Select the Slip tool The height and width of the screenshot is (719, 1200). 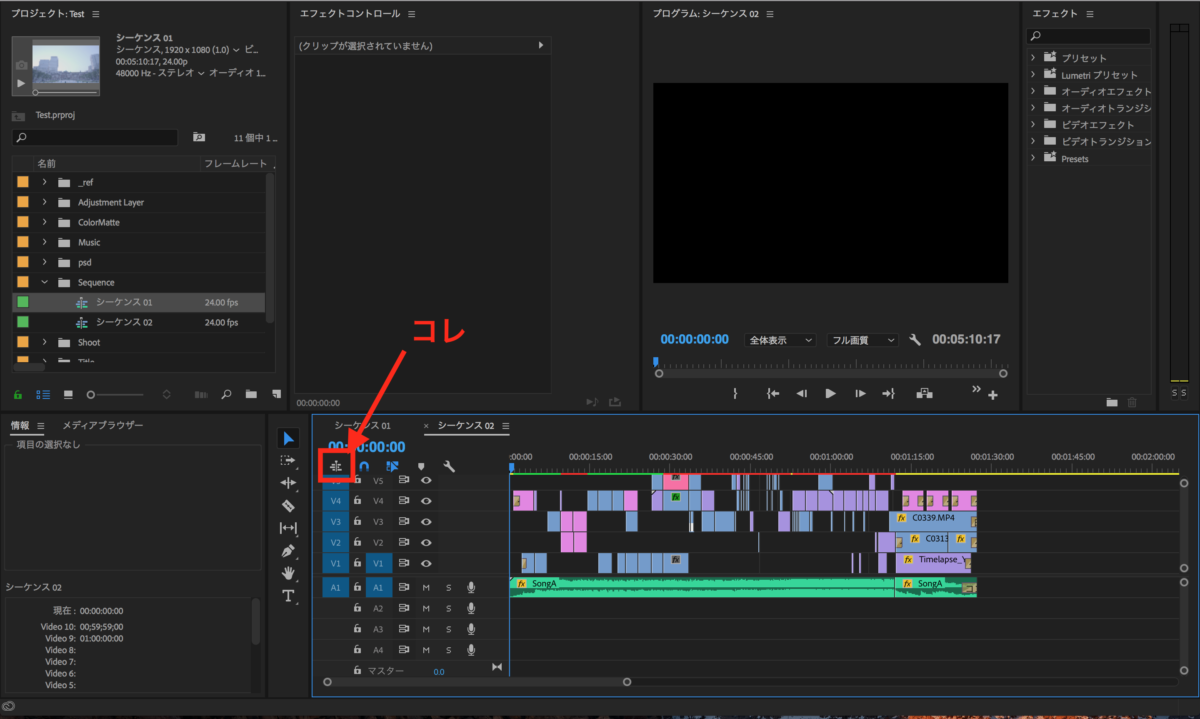click(288, 528)
